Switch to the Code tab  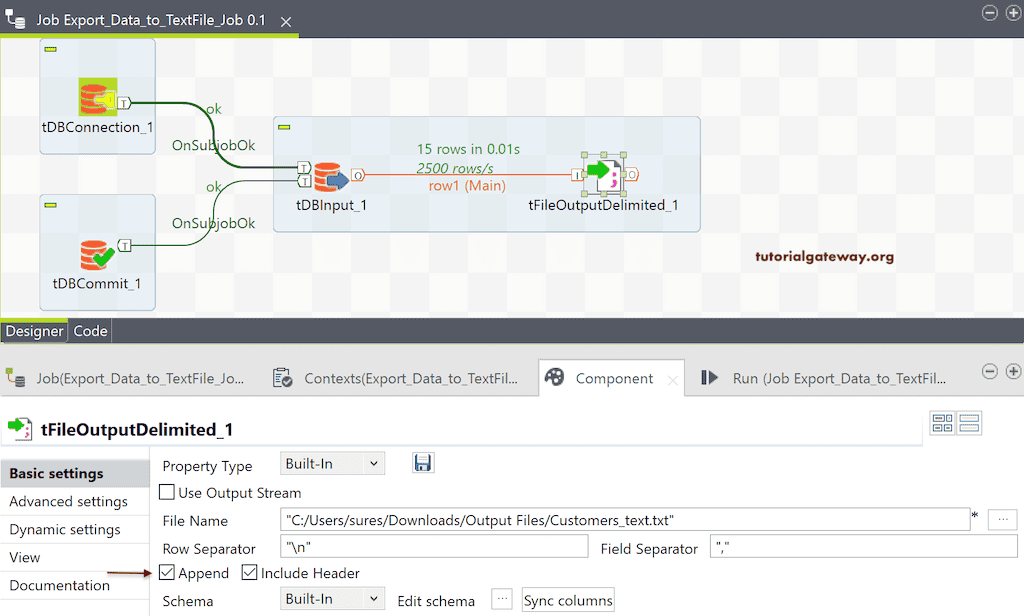pyautogui.click(x=90, y=330)
